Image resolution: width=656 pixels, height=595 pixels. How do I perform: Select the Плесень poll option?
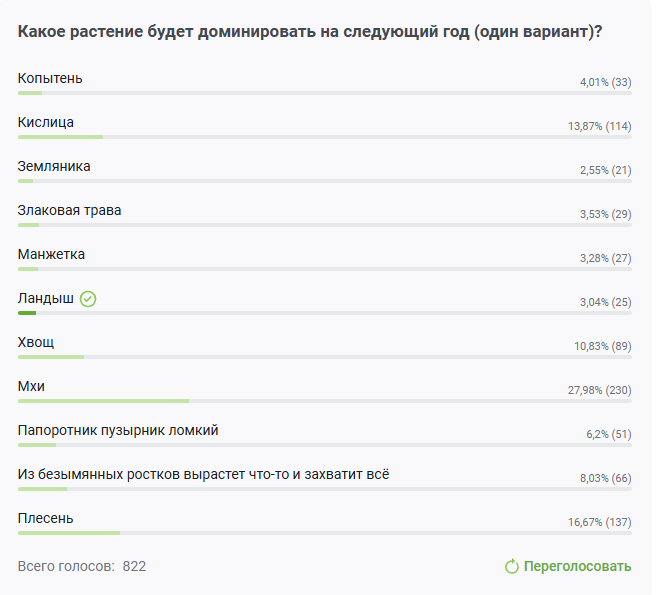tap(45, 518)
